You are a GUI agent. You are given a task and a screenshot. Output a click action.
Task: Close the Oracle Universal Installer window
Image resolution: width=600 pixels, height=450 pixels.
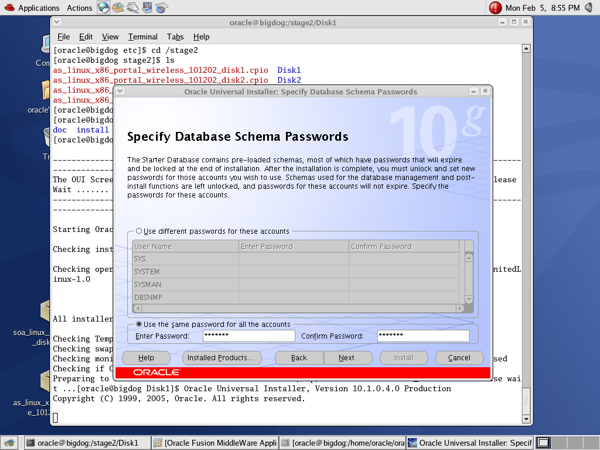(x=485, y=91)
